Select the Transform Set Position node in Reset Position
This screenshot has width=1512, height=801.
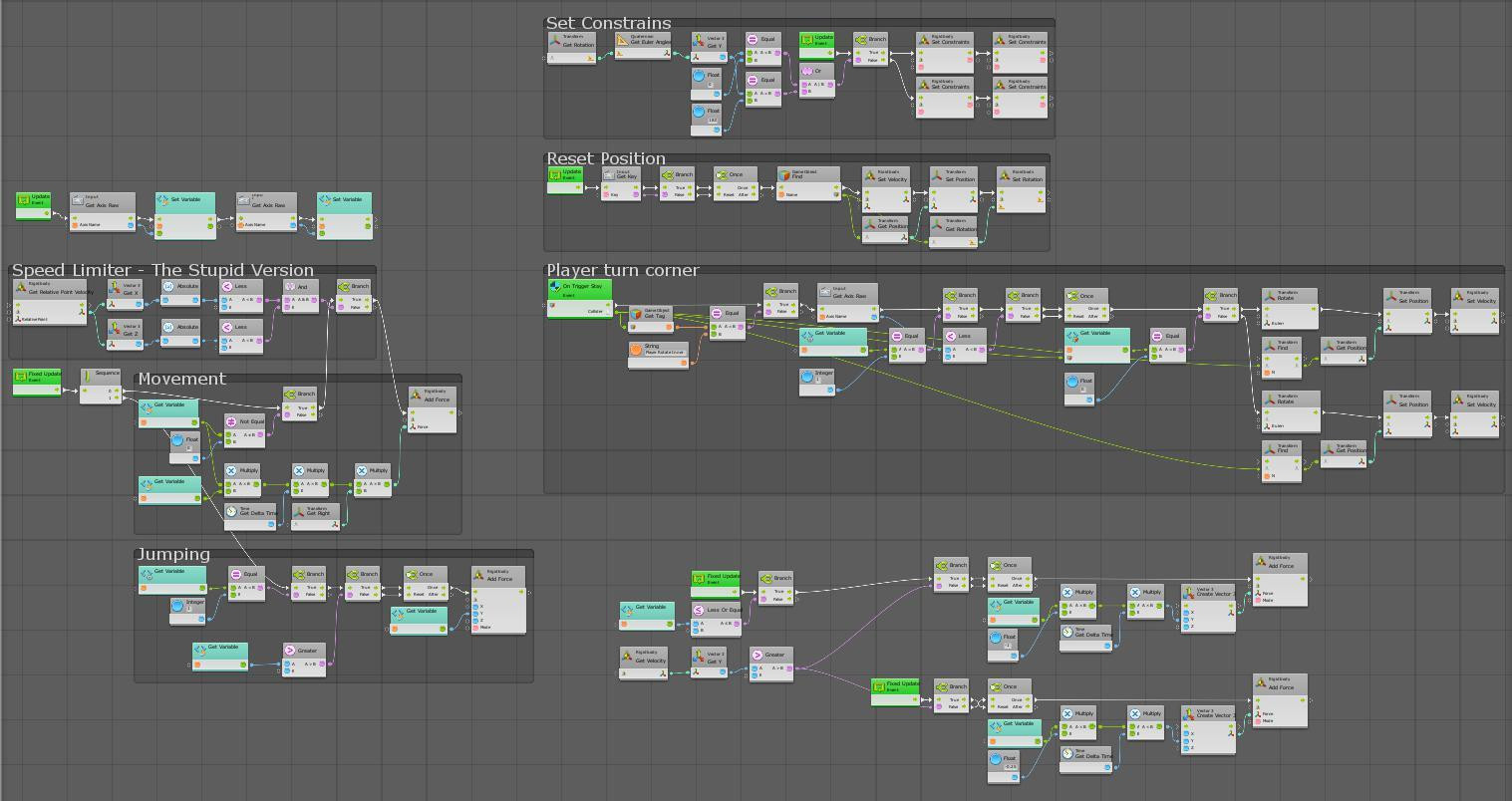click(x=953, y=189)
